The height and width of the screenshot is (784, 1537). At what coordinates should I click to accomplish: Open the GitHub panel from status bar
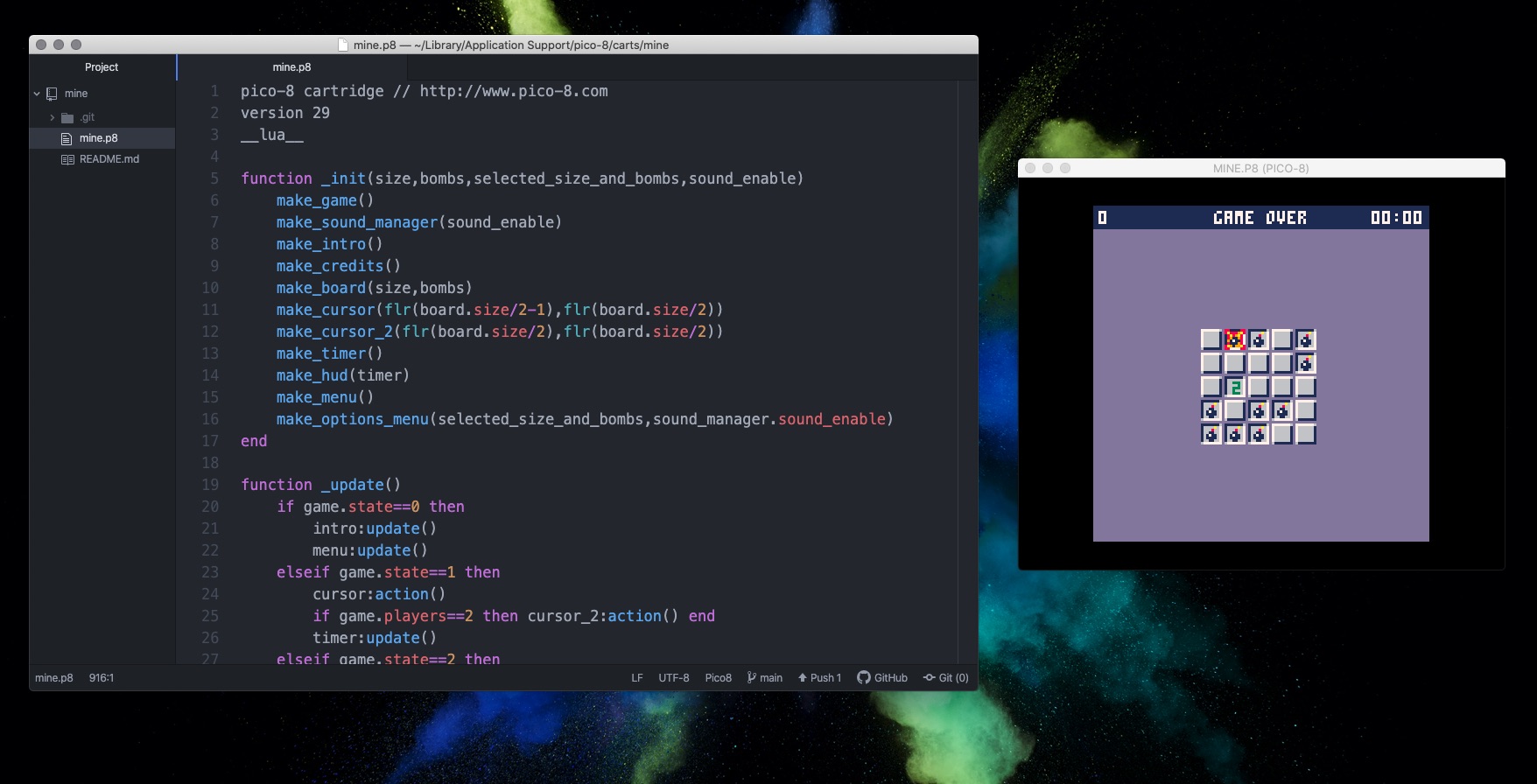(x=882, y=677)
